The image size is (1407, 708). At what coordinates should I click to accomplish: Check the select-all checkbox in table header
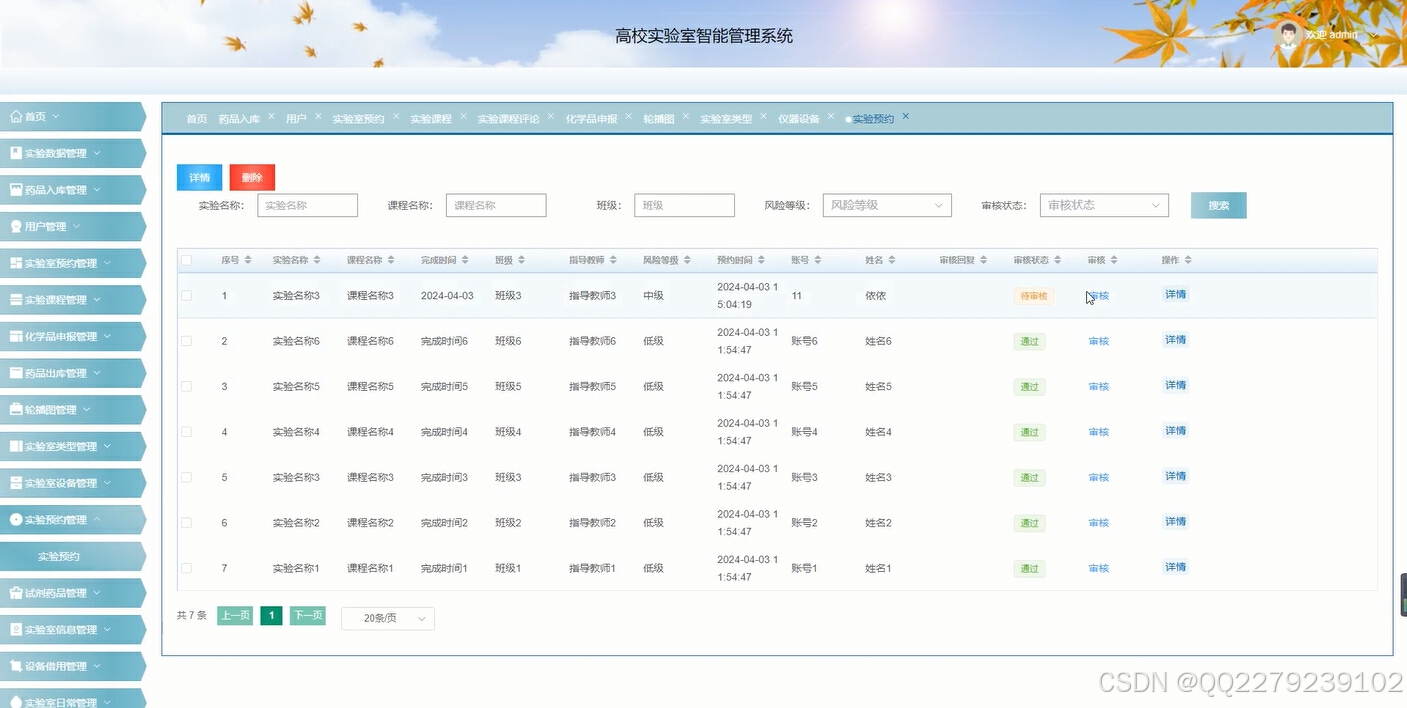click(x=186, y=259)
